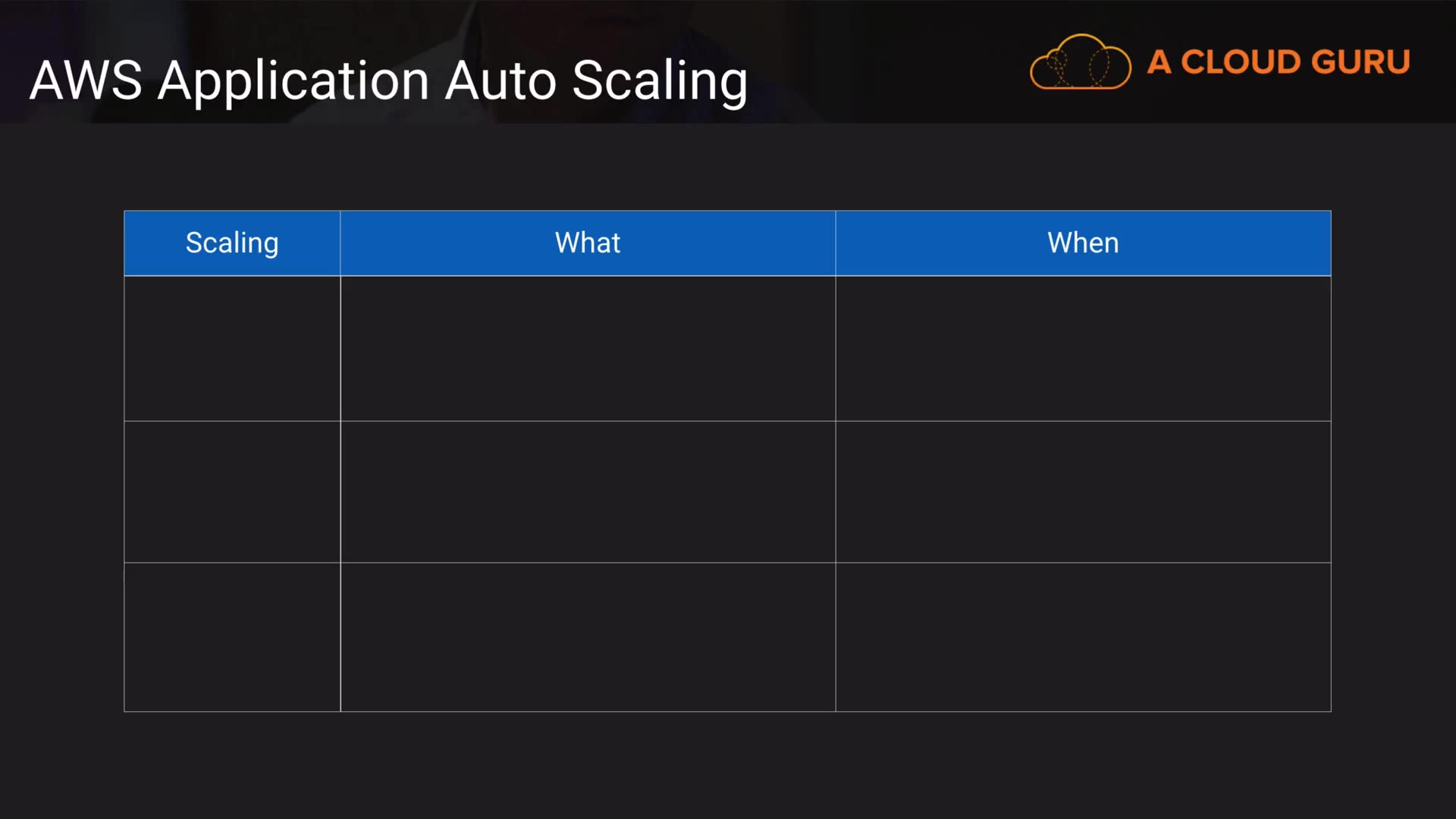The height and width of the screenshot is (819, 1456).
Task: Click the word AWS in the title
Action: click(x=86, y=80)
